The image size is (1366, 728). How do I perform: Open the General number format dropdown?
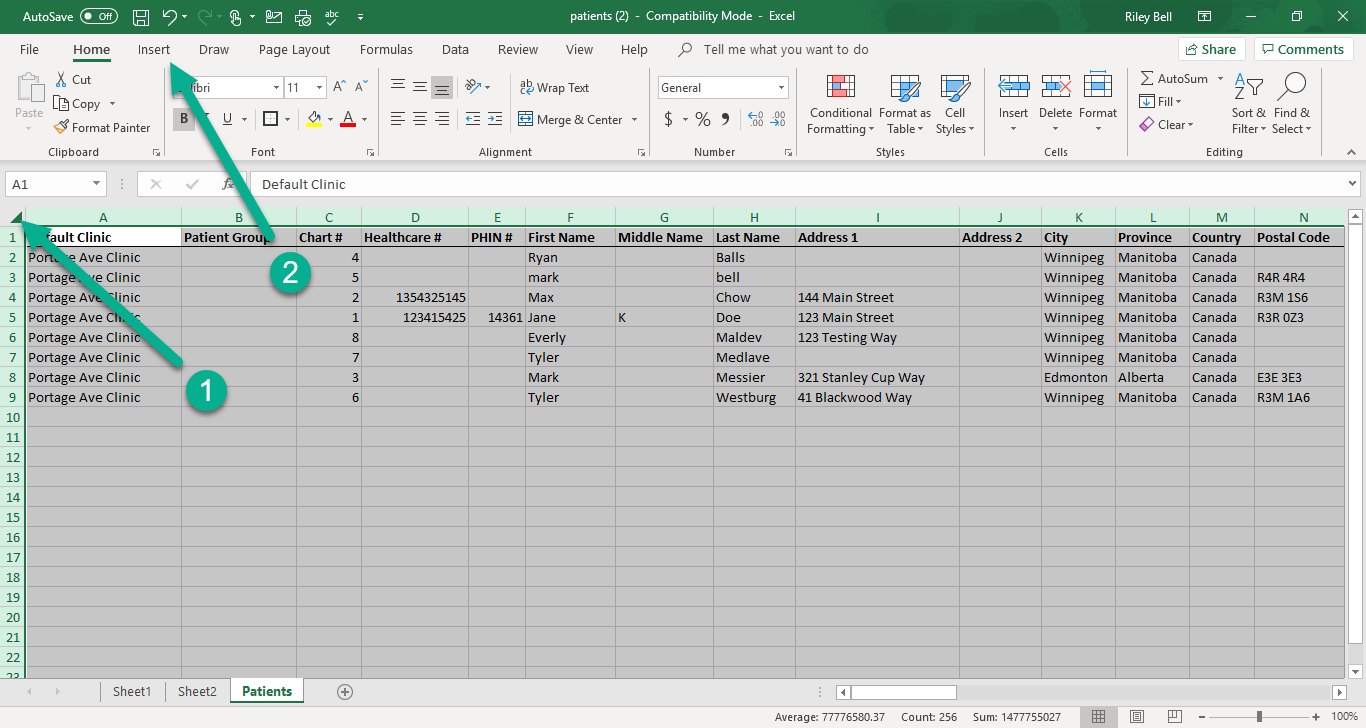(781, 88)
